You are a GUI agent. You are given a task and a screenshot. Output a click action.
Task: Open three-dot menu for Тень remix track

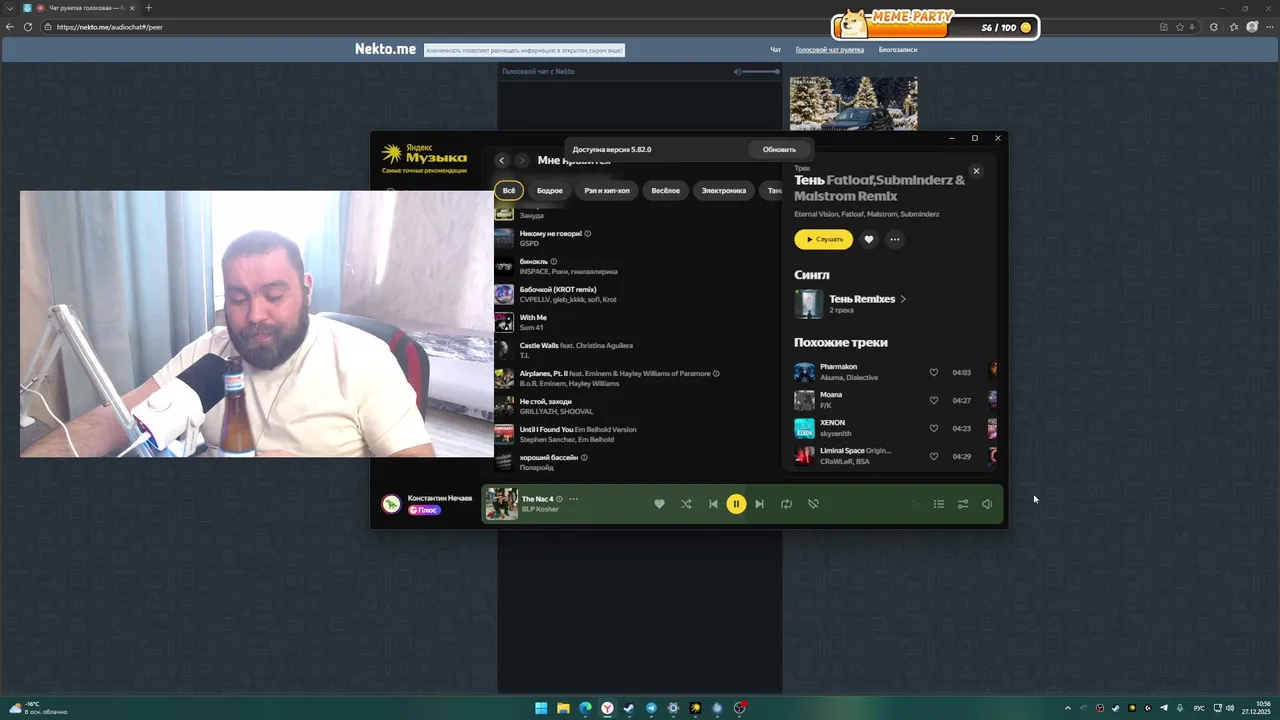[x=895, y=239]
